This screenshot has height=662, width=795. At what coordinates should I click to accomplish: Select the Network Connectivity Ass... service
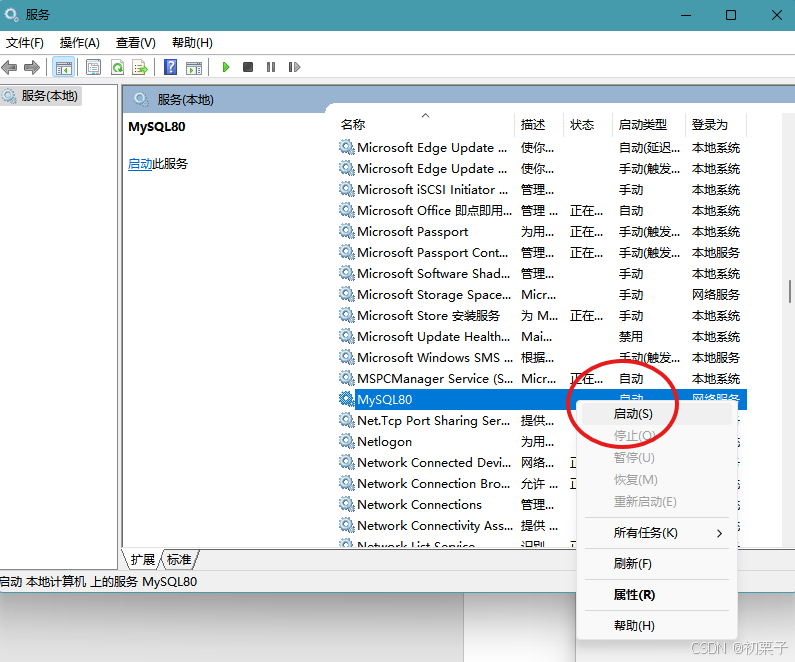[456, 526]
